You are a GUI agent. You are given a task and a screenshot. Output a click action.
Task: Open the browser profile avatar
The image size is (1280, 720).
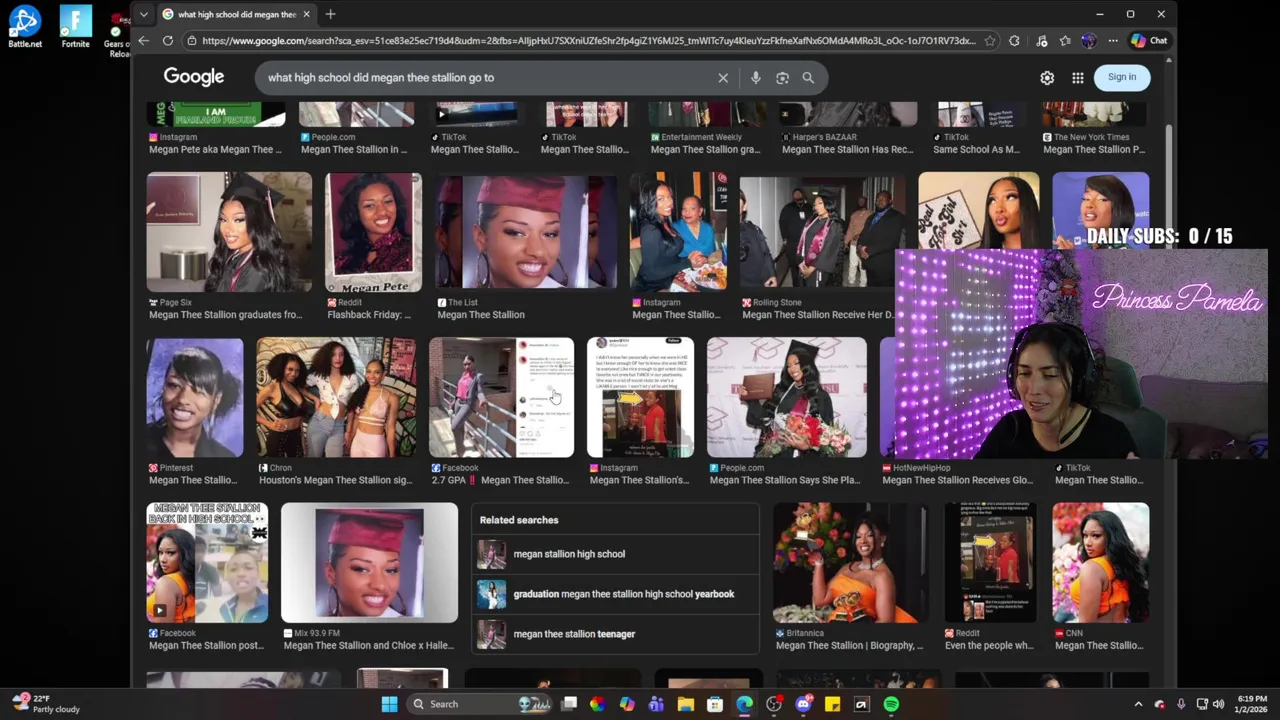click(1089, 41)
